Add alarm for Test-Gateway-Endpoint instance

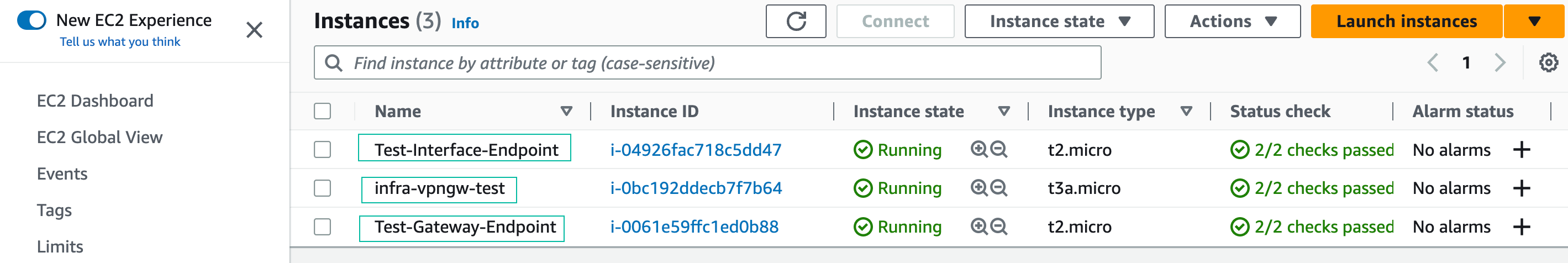(1521, 227)
